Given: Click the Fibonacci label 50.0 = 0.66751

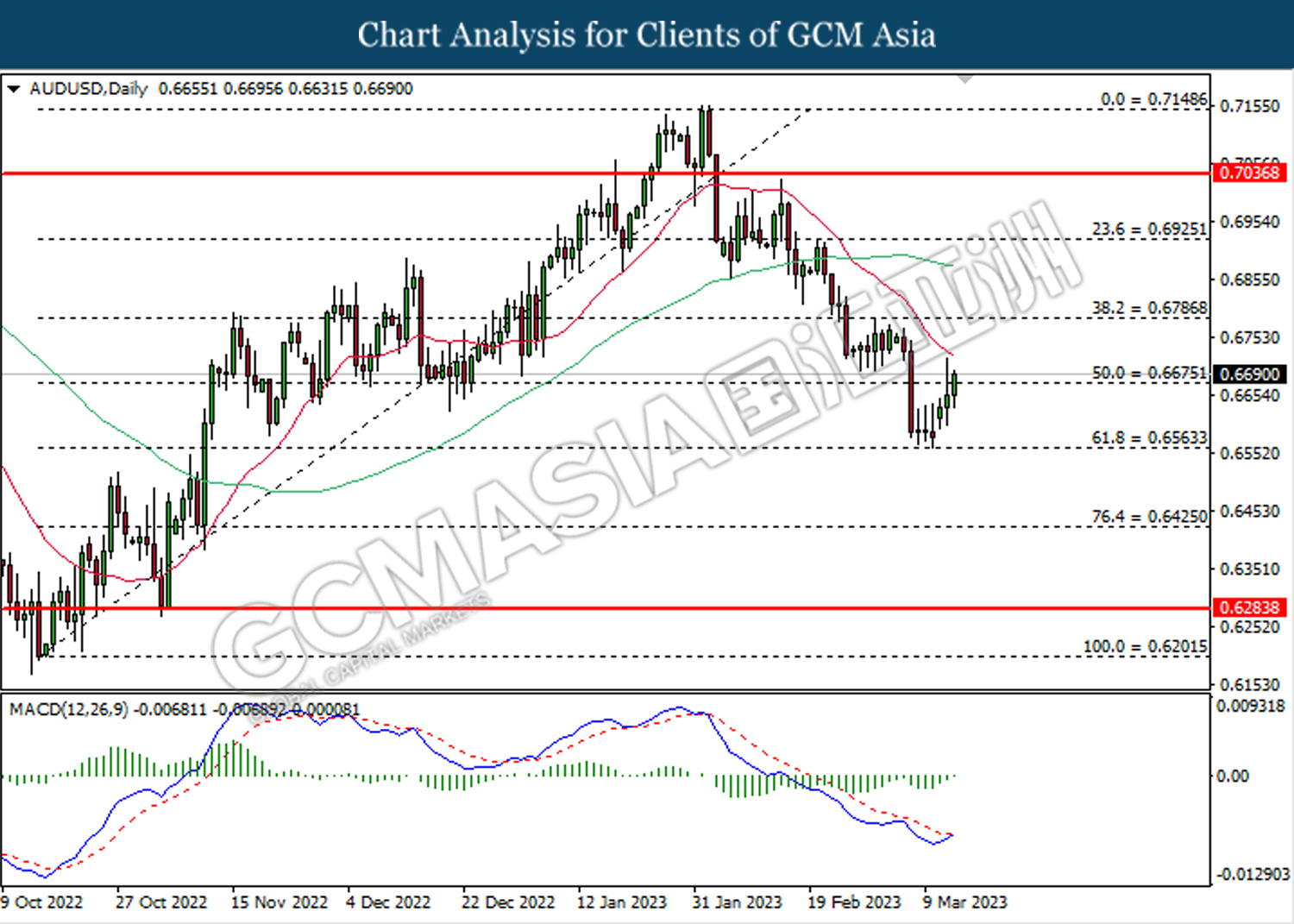Looking at the screenshot, I should [x=1149, y=373].
